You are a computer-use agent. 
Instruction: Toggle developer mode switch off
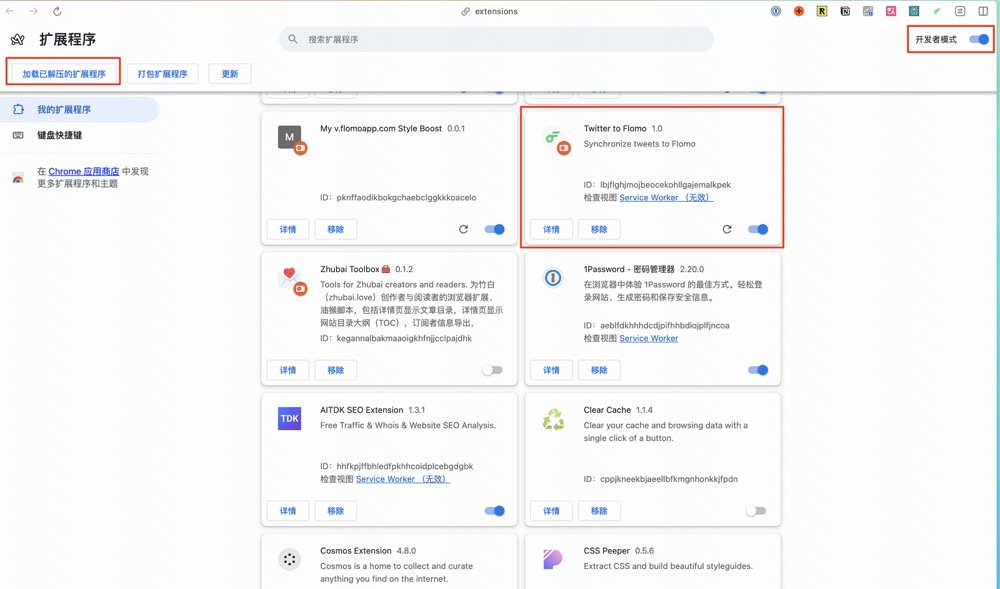979,40
